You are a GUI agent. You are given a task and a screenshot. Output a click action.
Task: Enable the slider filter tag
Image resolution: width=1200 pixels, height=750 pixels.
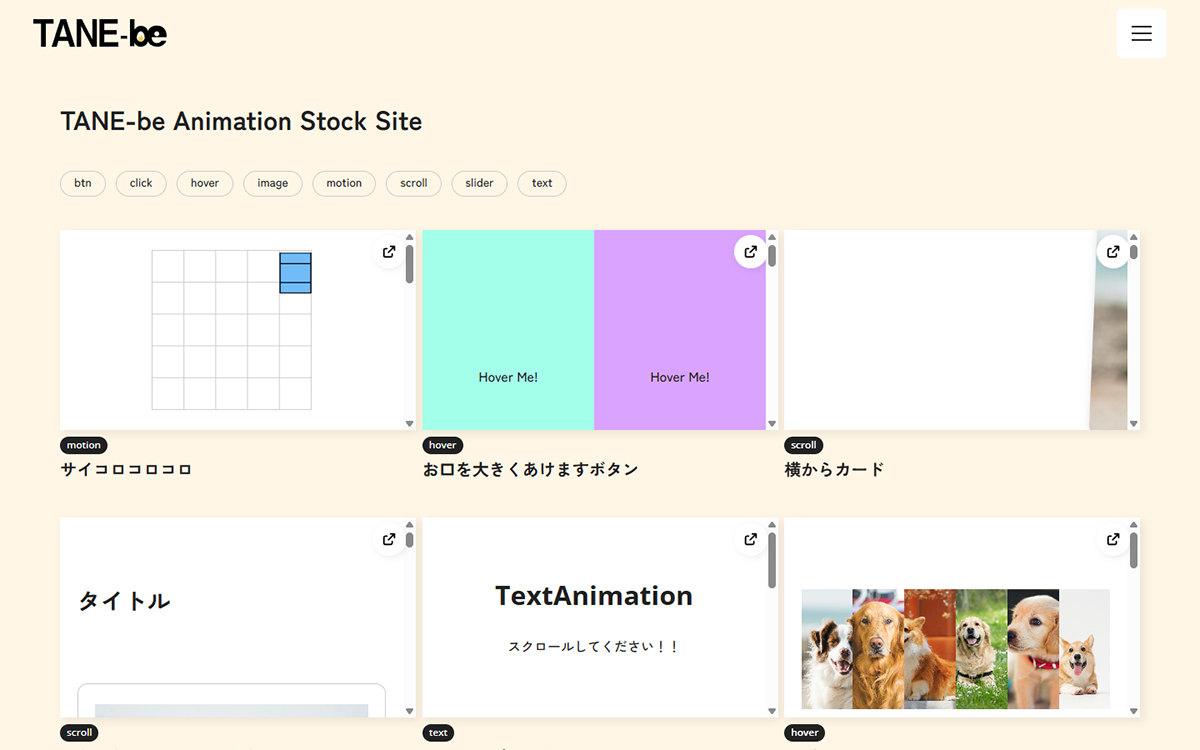coord(479,183)
